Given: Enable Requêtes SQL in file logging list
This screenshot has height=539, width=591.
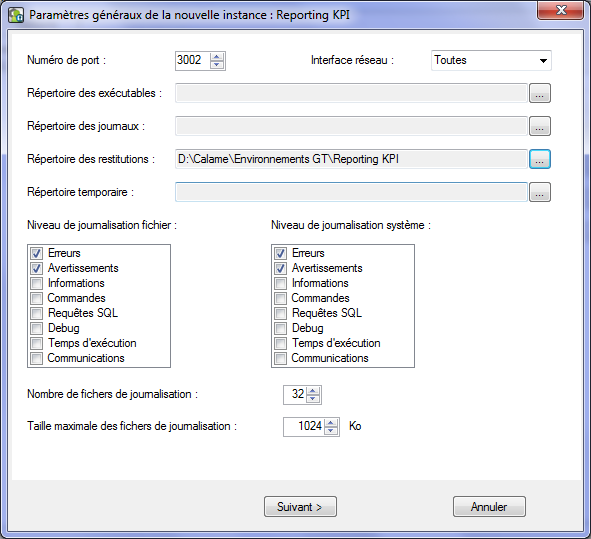Looking at the screenshot, I should (x=37, y=313).
